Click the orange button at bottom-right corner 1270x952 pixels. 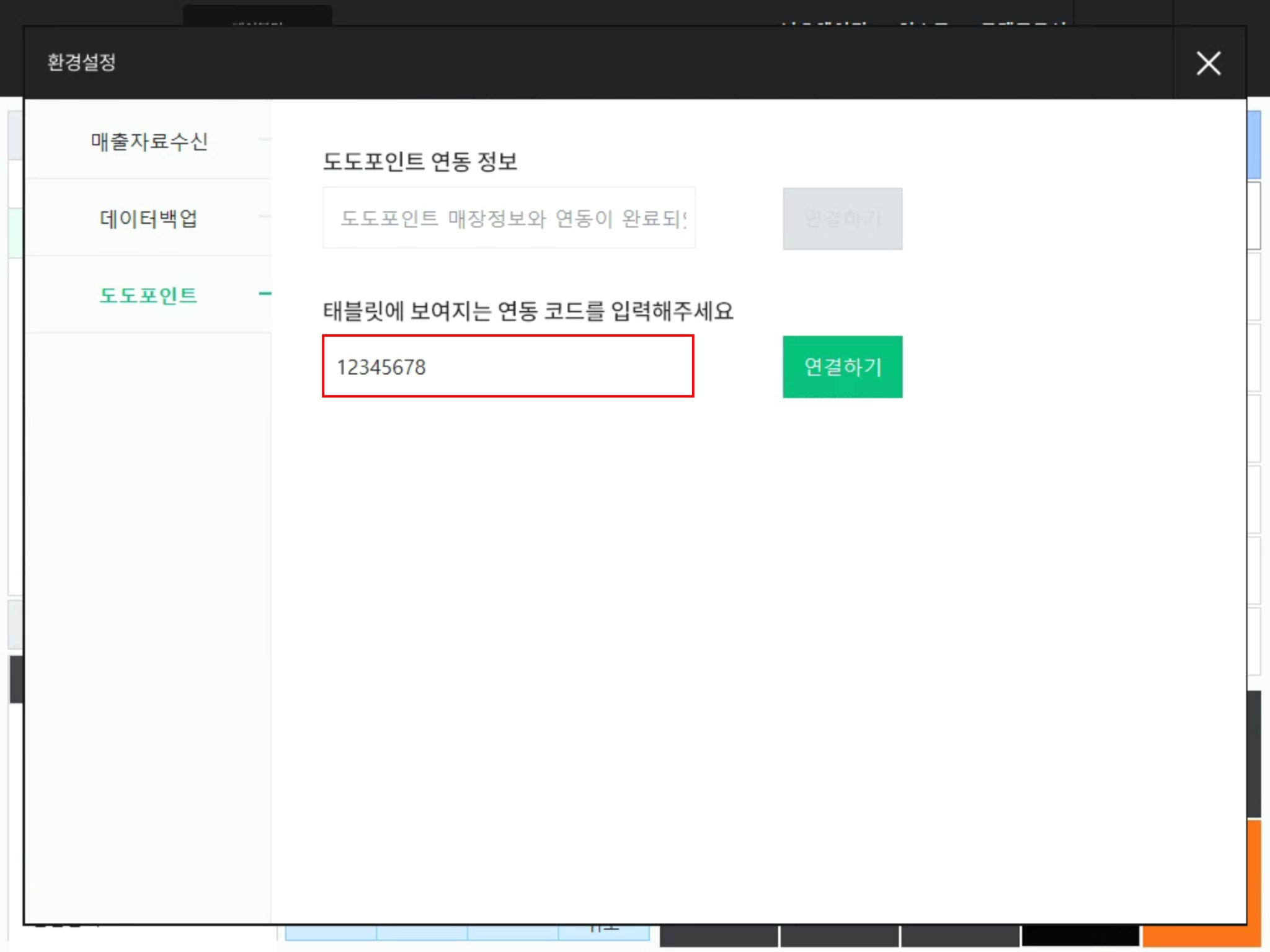(1201, 936)
